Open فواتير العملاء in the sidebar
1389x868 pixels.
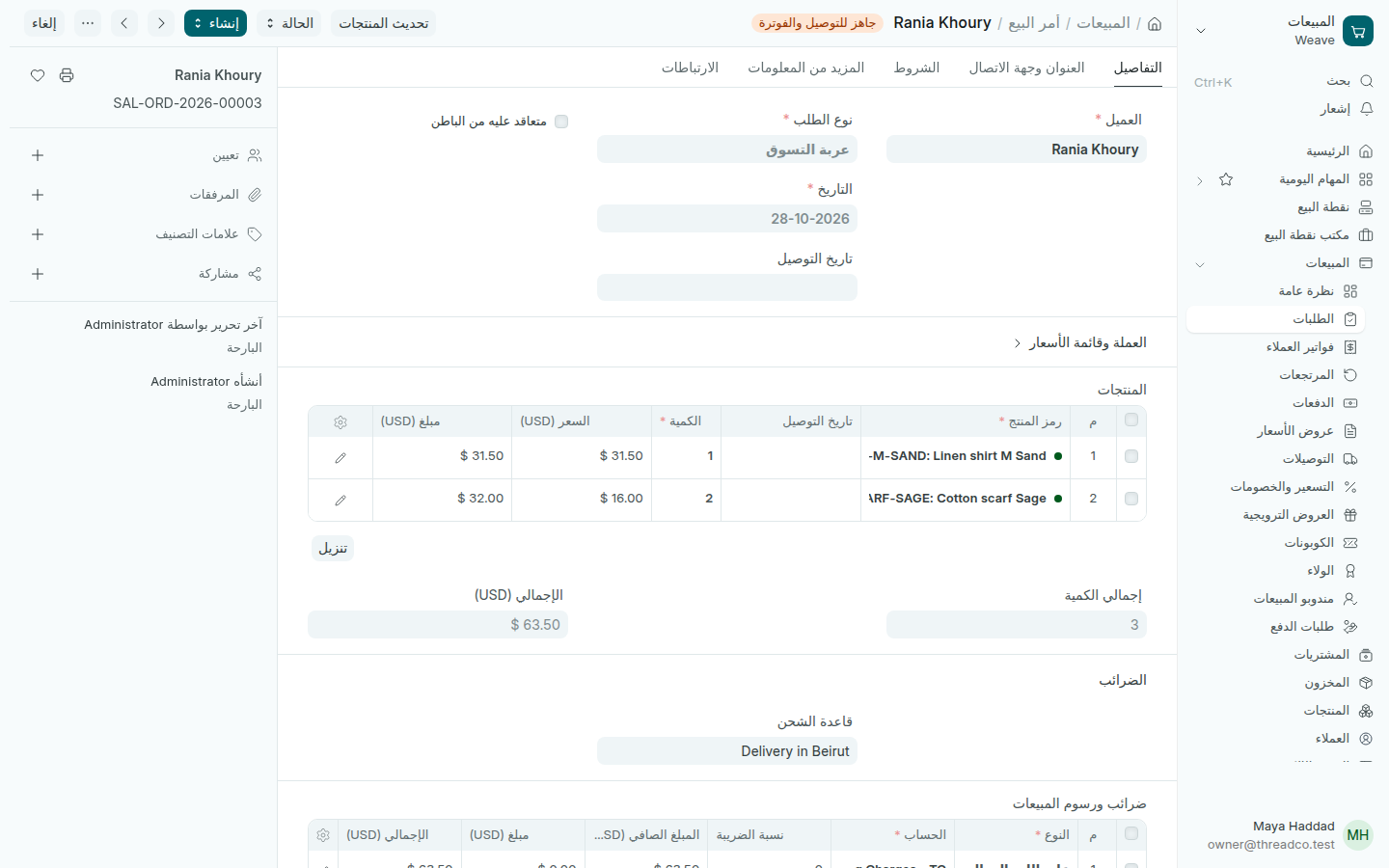pyautogui.click(x=1274, y=347)
